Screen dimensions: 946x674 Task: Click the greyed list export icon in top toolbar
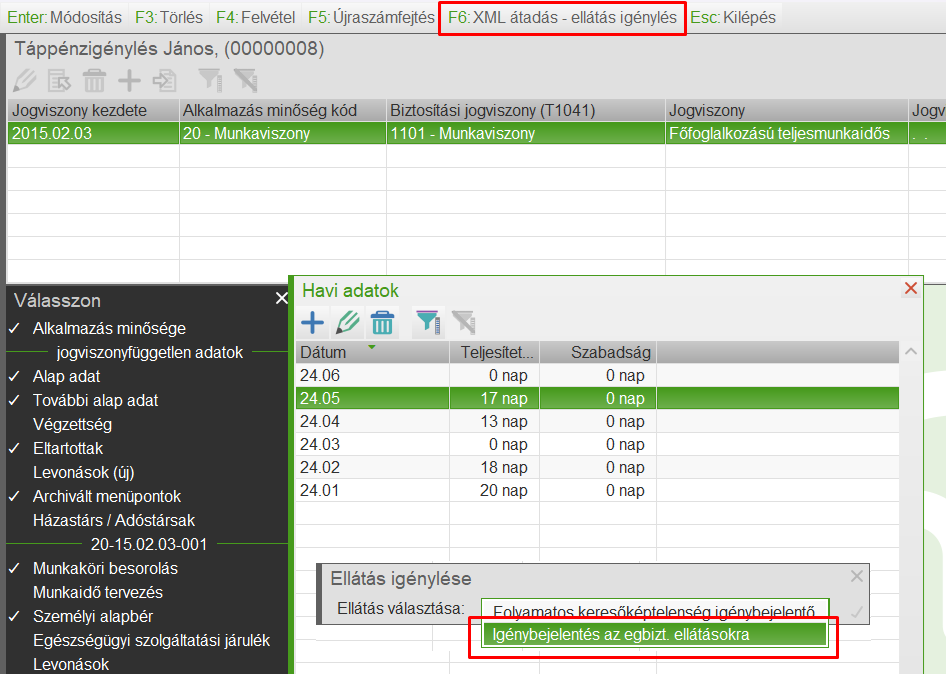click(x=59, y=80)
